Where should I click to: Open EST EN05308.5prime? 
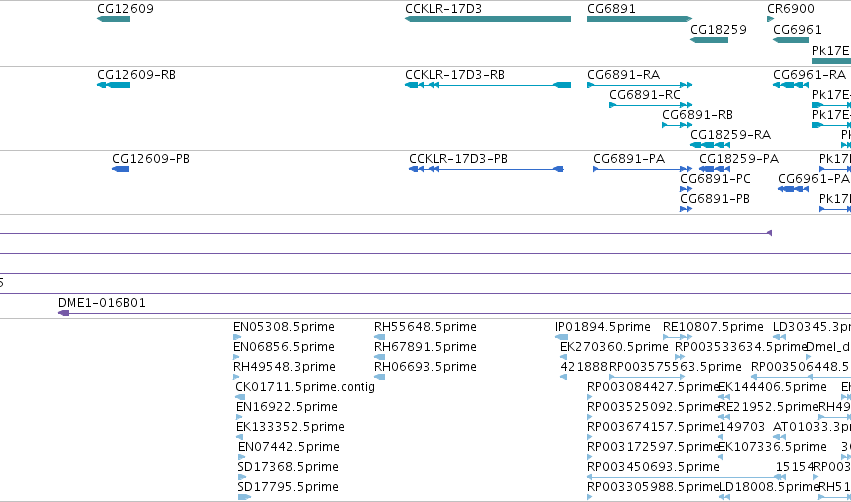tap(284, 327)
